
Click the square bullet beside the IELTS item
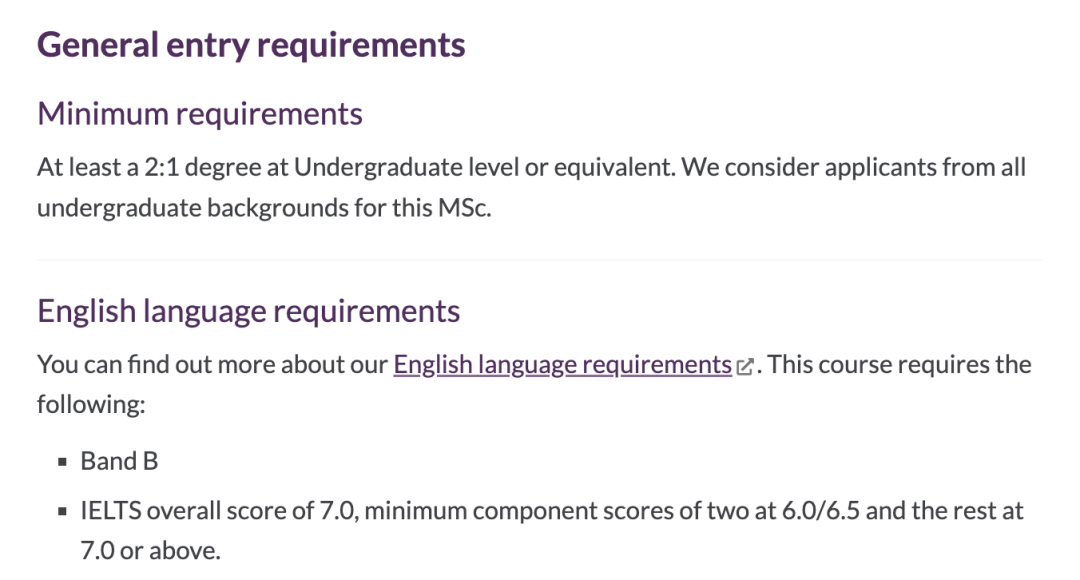63,512
